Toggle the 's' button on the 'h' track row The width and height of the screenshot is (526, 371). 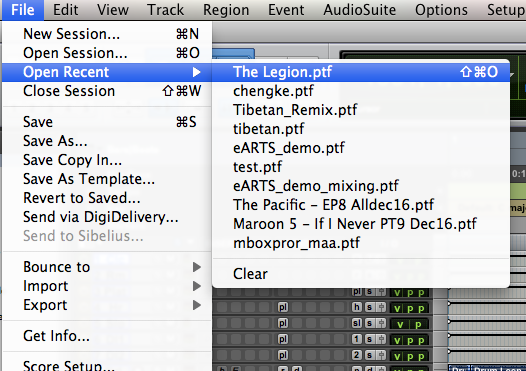click(x=369, y=307)
